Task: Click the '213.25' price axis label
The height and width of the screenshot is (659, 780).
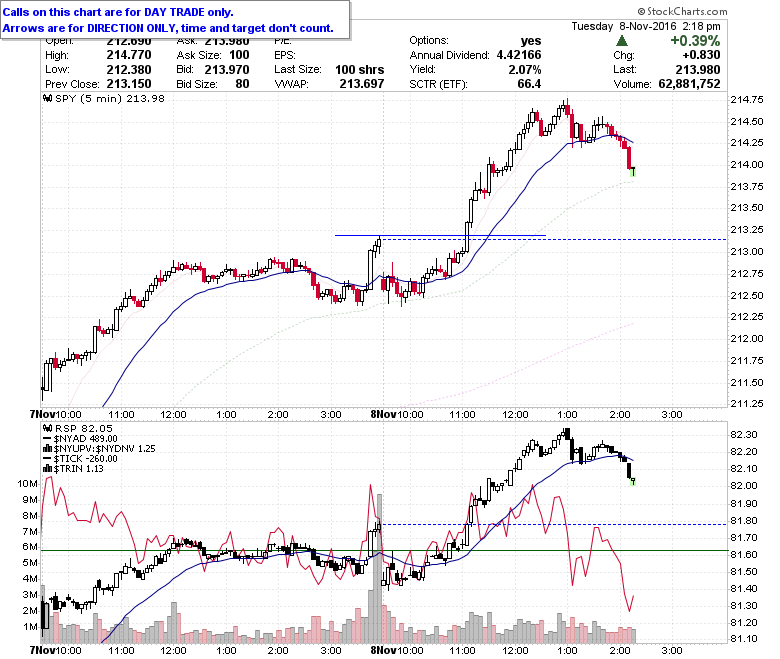Action: click(747, 230)
